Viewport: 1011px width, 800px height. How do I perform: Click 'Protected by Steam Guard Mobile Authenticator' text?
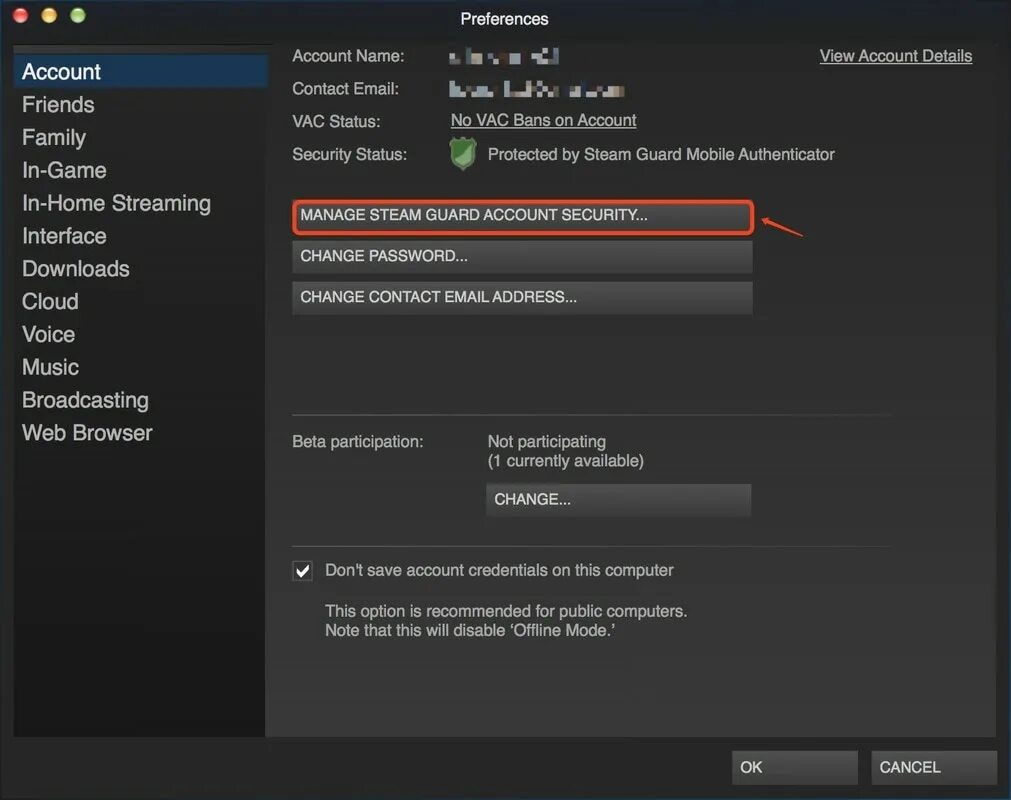661,155
